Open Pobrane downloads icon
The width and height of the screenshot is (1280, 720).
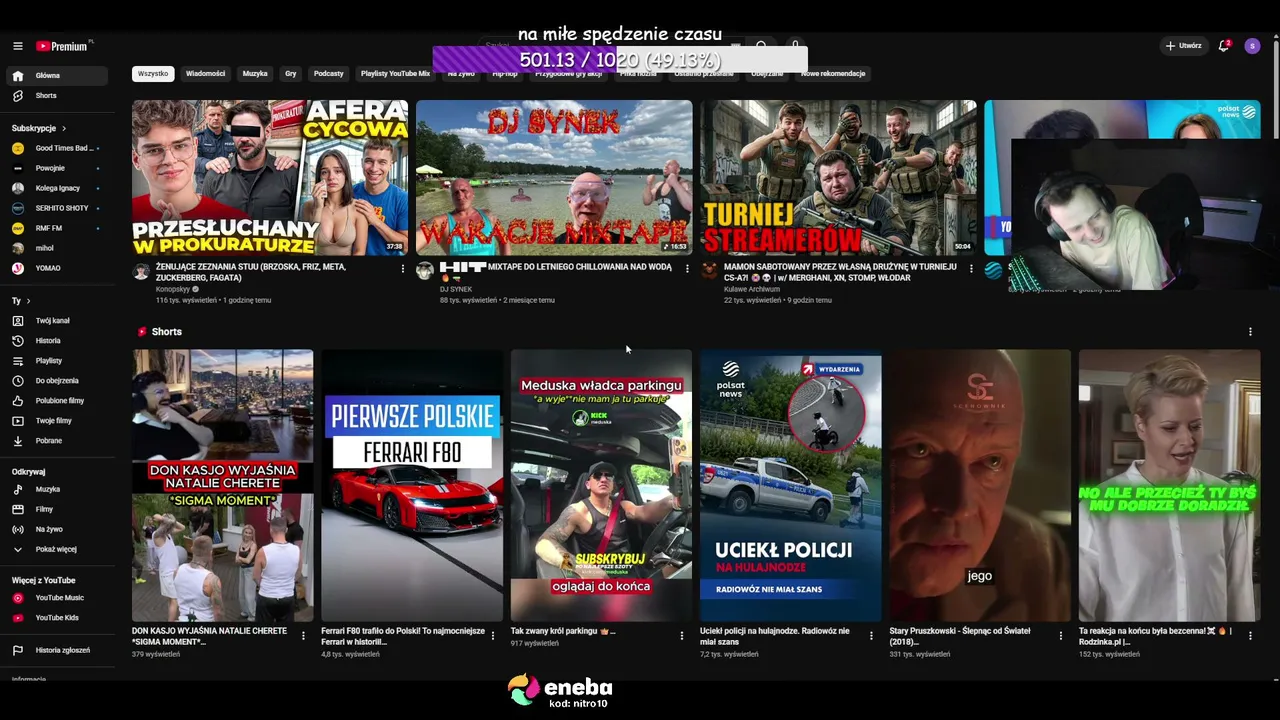click(x=18, y=441)
